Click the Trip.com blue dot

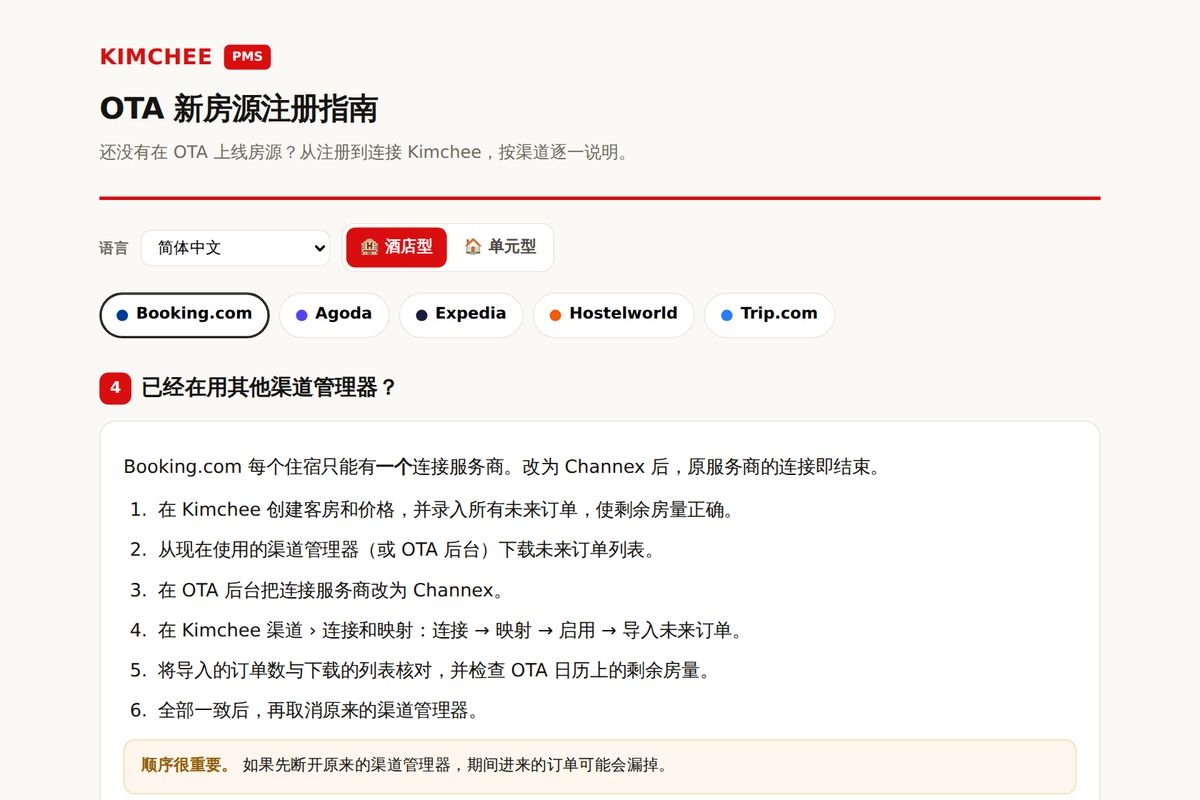click(x=726, y=315)
